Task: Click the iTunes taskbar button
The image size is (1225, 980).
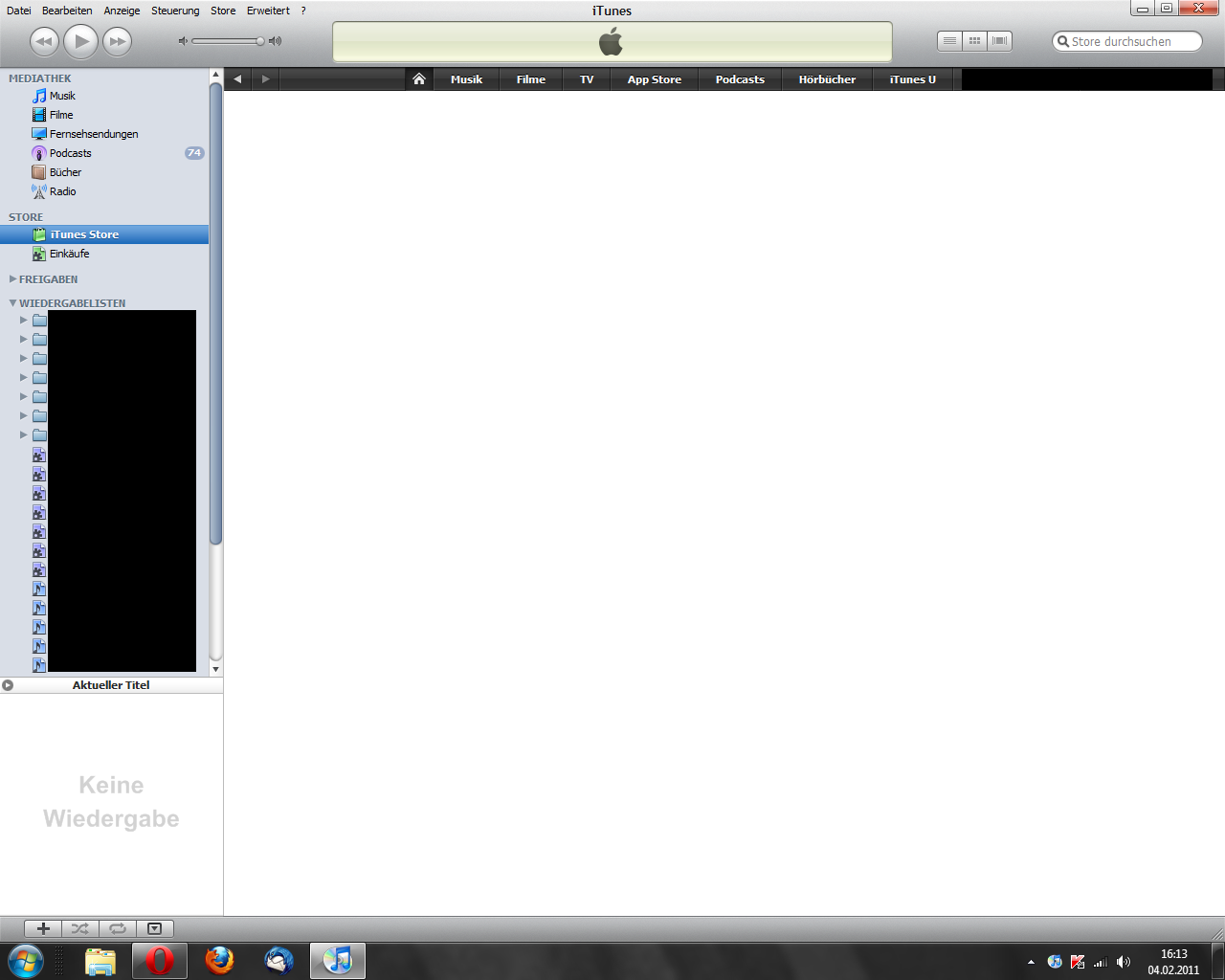Action: point(338,961)
